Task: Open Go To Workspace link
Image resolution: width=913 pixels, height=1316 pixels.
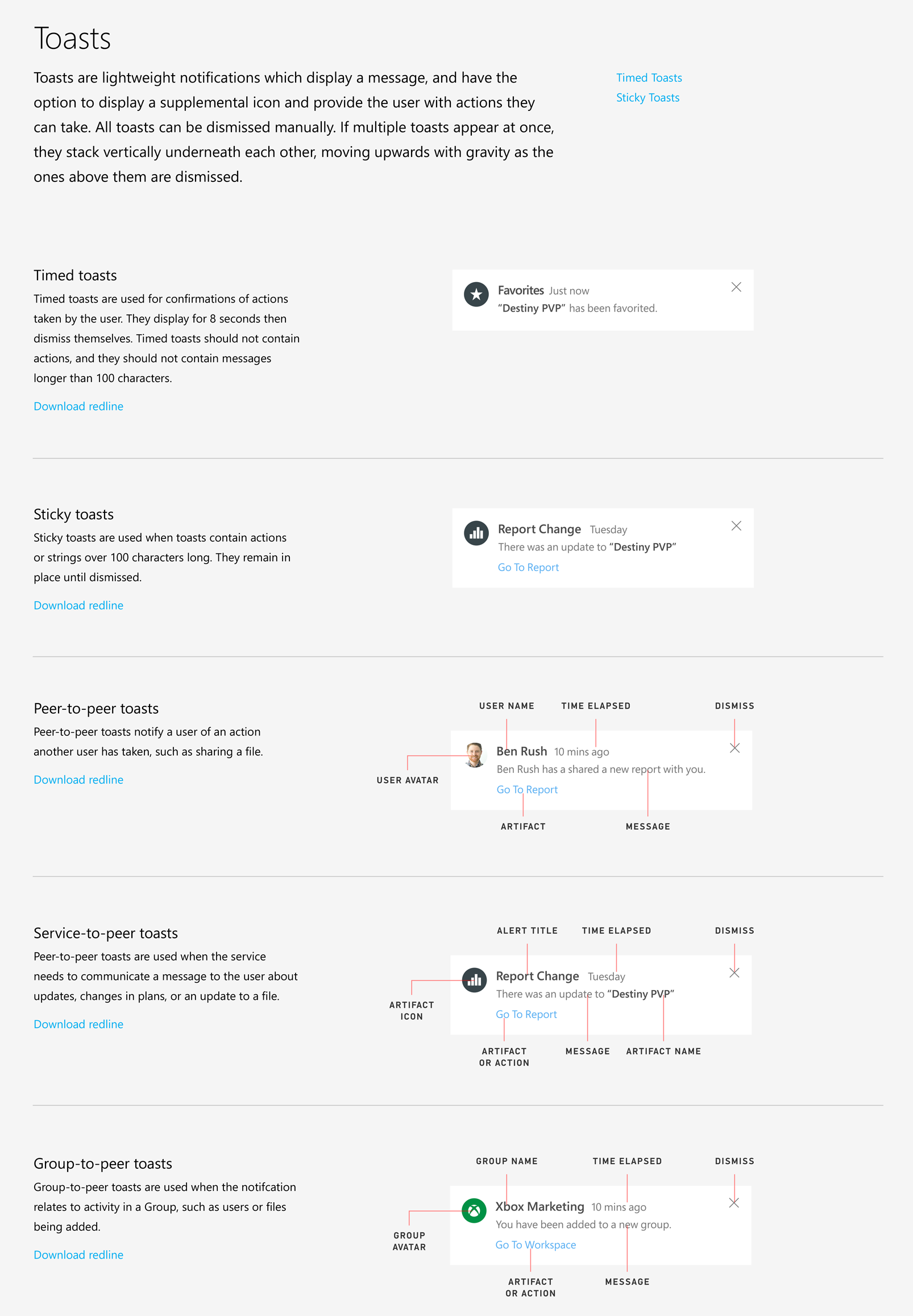Action: coord(536,1244)
